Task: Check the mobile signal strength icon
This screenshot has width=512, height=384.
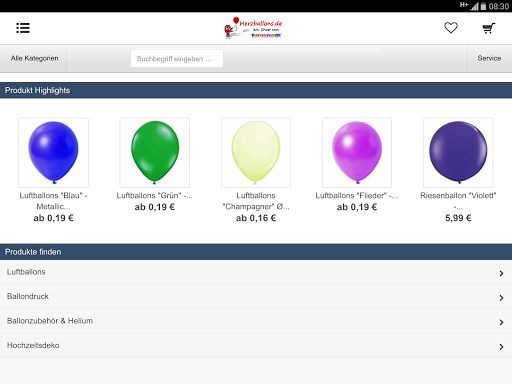Action: point(474,6)
